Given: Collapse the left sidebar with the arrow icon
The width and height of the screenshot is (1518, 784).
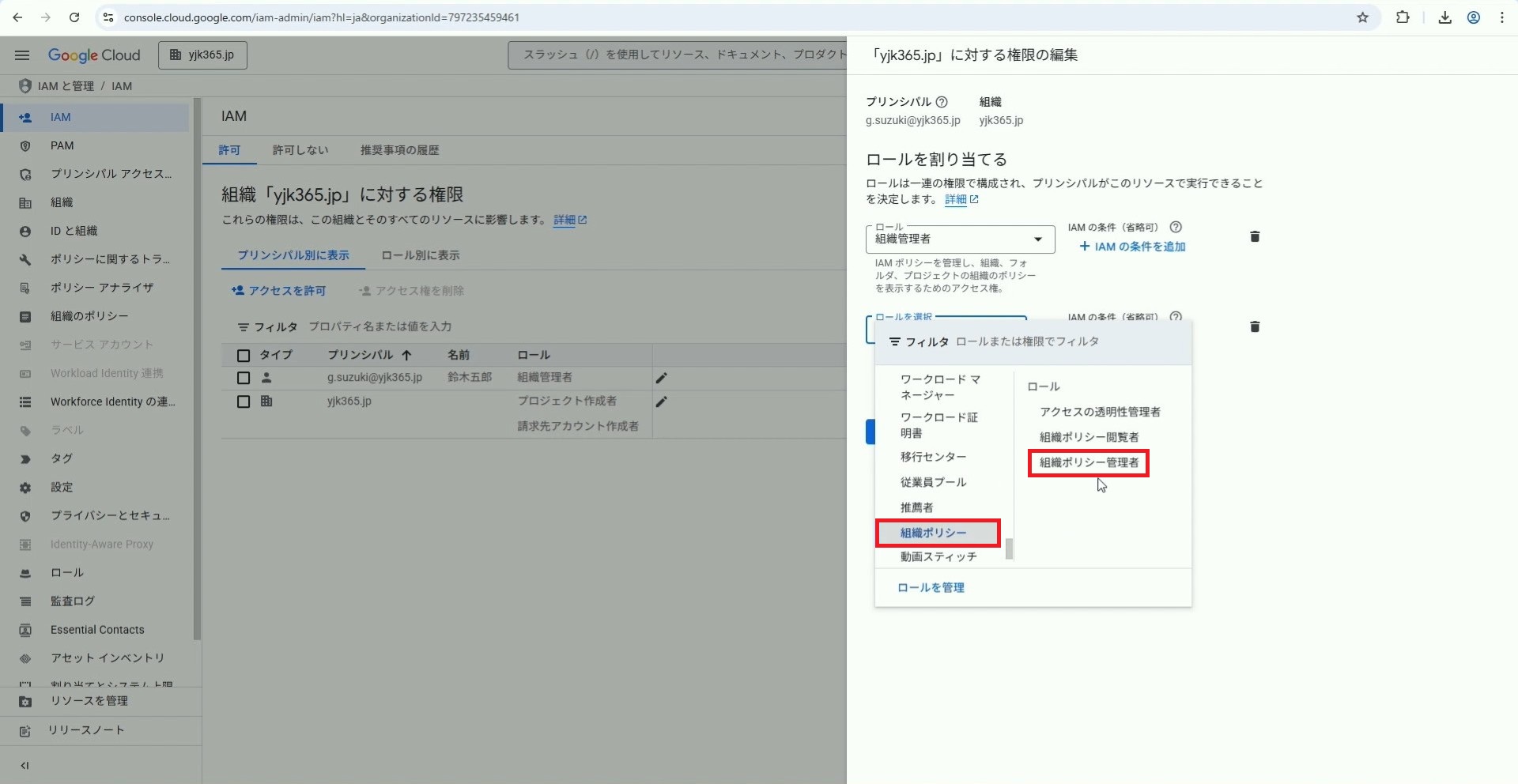Looking at the screenshot, I should click(x=25, y=765).
